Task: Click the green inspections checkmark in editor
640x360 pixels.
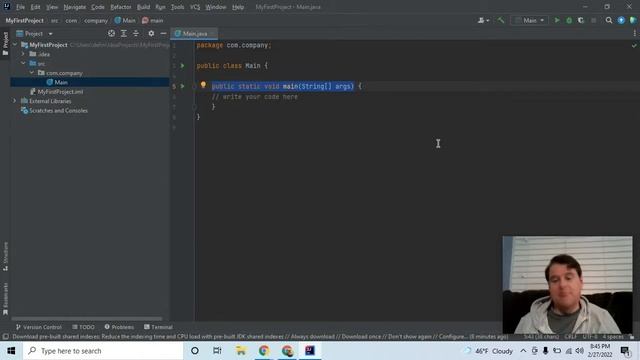Action: click(x=634, y=46)
